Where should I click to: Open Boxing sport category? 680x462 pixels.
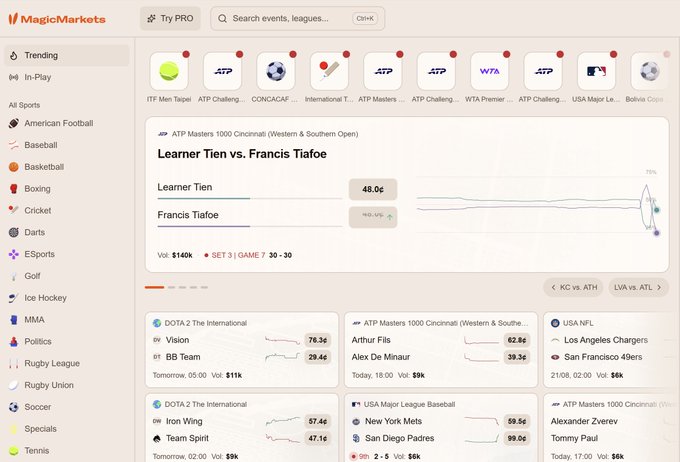(67, 189)
